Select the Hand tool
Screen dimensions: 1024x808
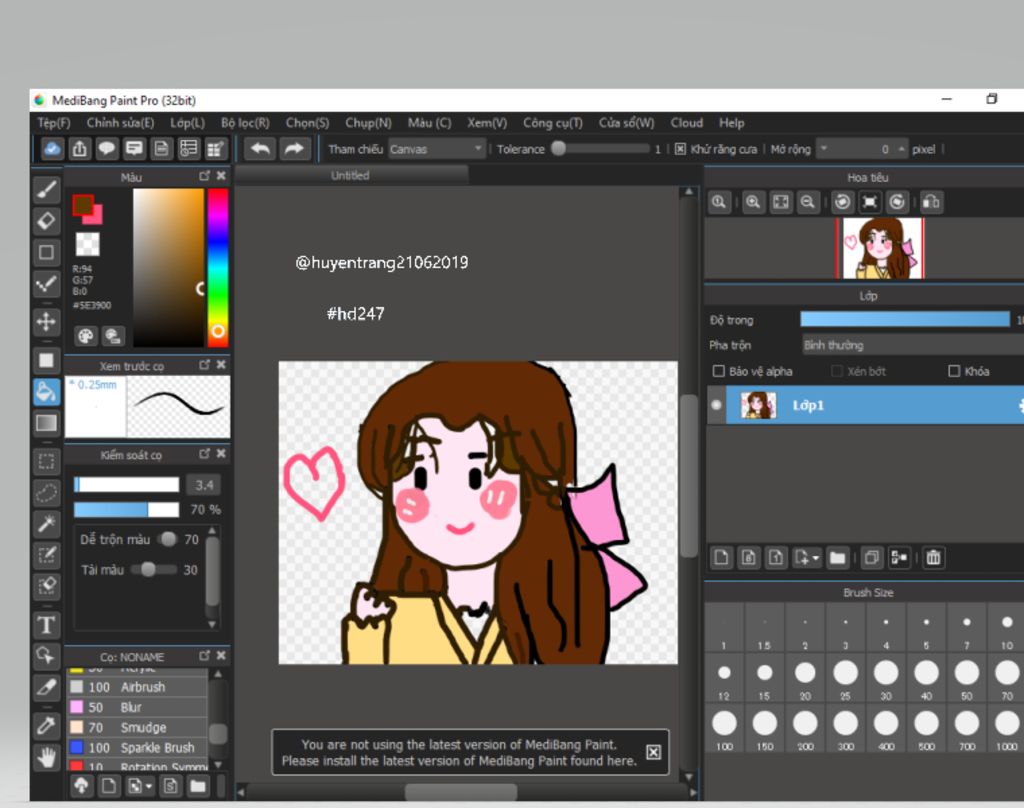coord(46,757)
